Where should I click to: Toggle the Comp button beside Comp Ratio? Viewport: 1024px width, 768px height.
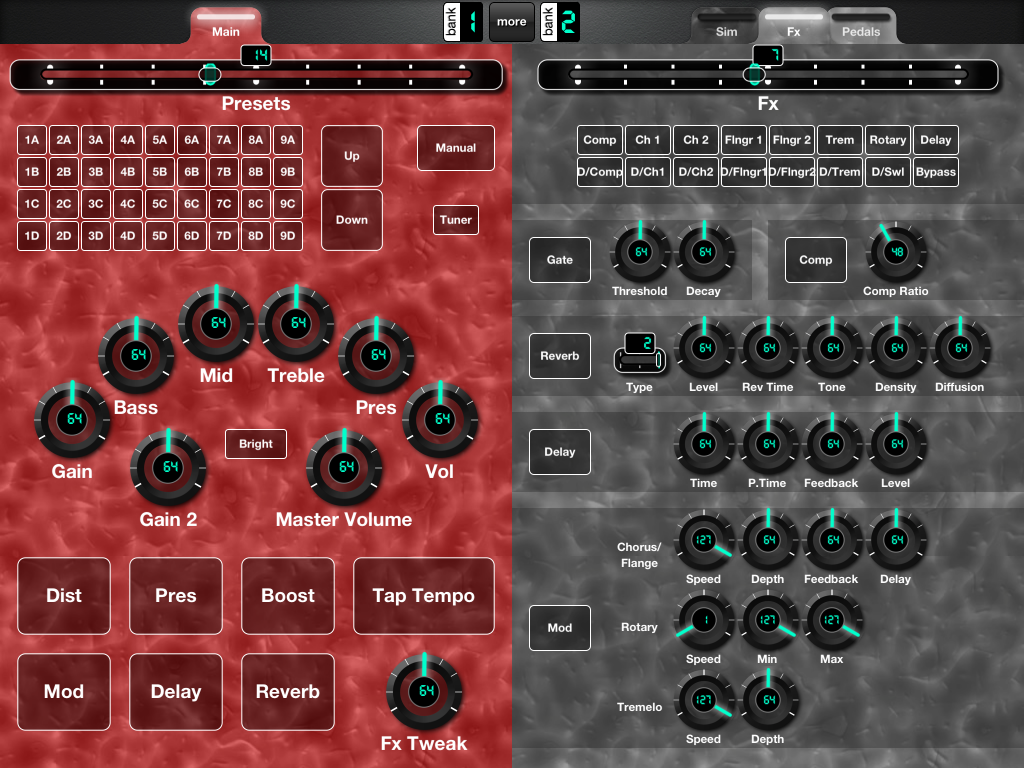coord(816,260)
